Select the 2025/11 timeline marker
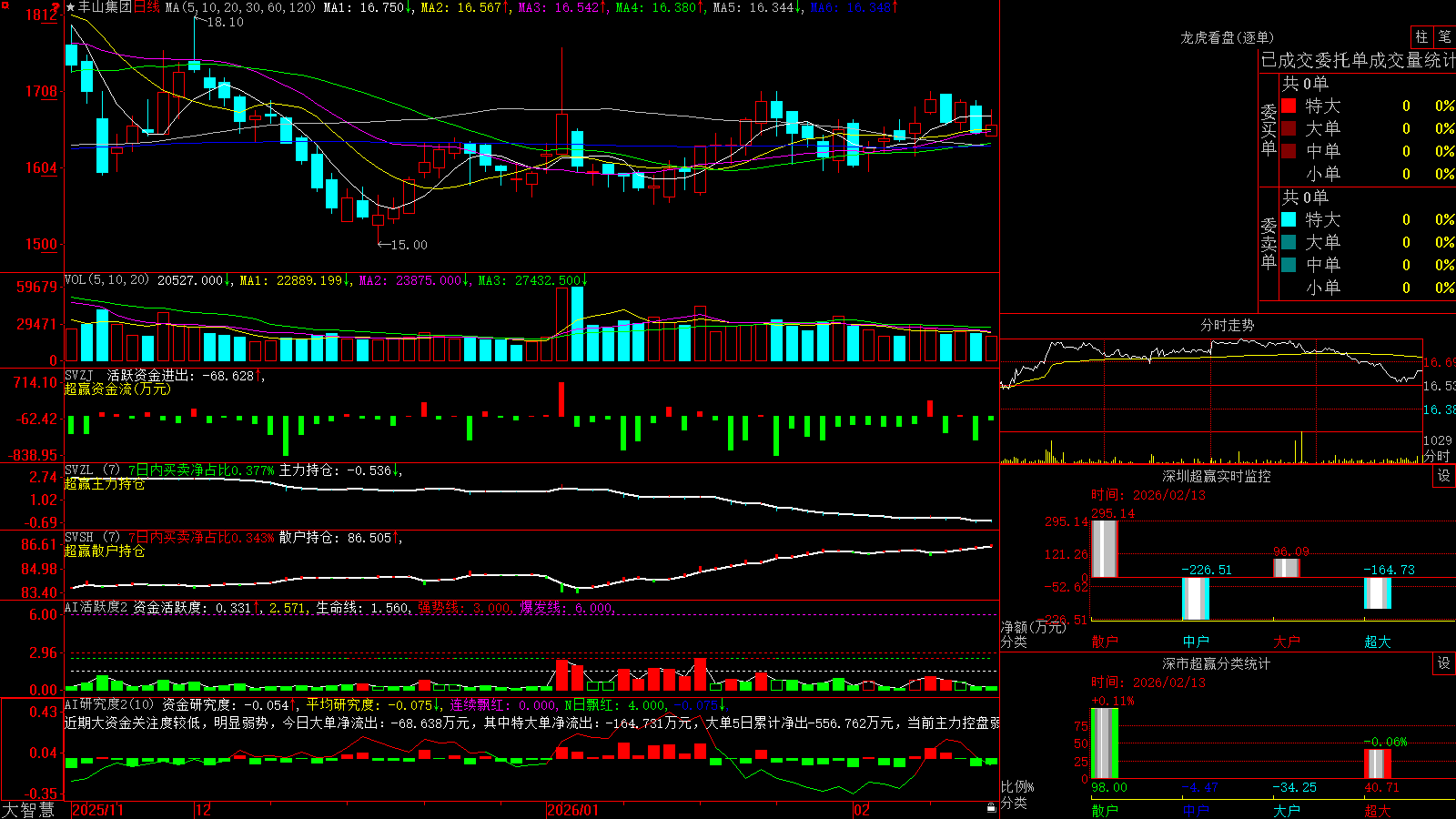1456x819 pixels. coord(97,810)
